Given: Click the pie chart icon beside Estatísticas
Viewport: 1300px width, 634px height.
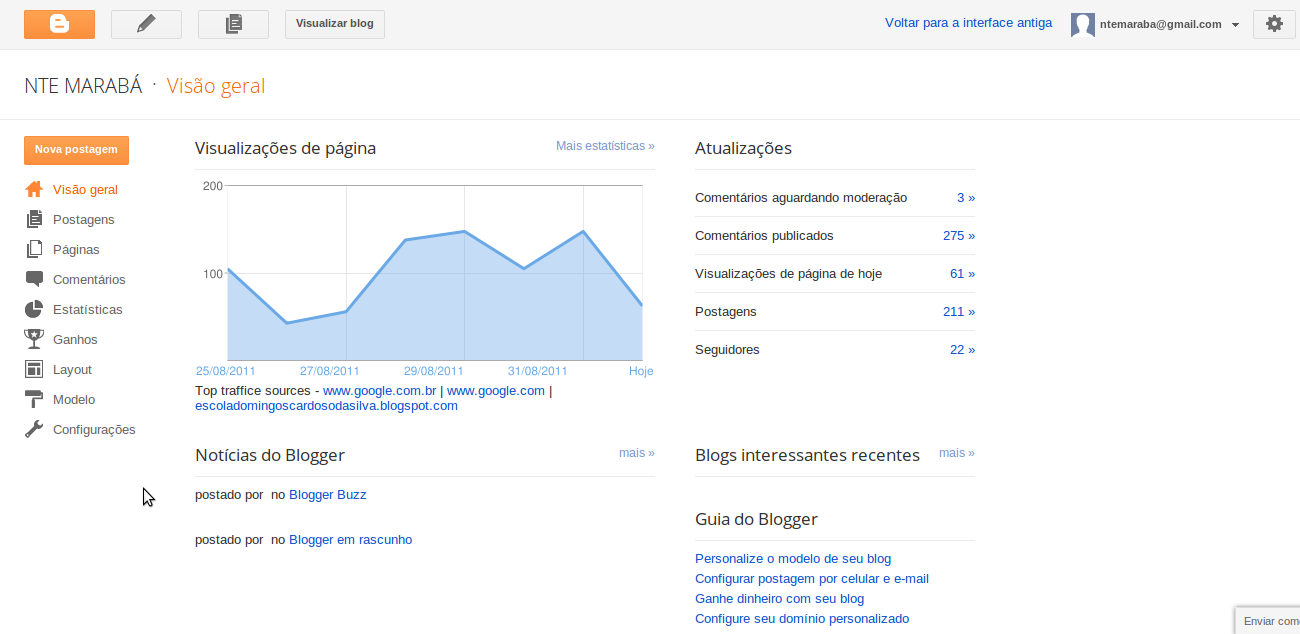Looking at the screenshot, I should pyautogui.click(x=34, y=309).
